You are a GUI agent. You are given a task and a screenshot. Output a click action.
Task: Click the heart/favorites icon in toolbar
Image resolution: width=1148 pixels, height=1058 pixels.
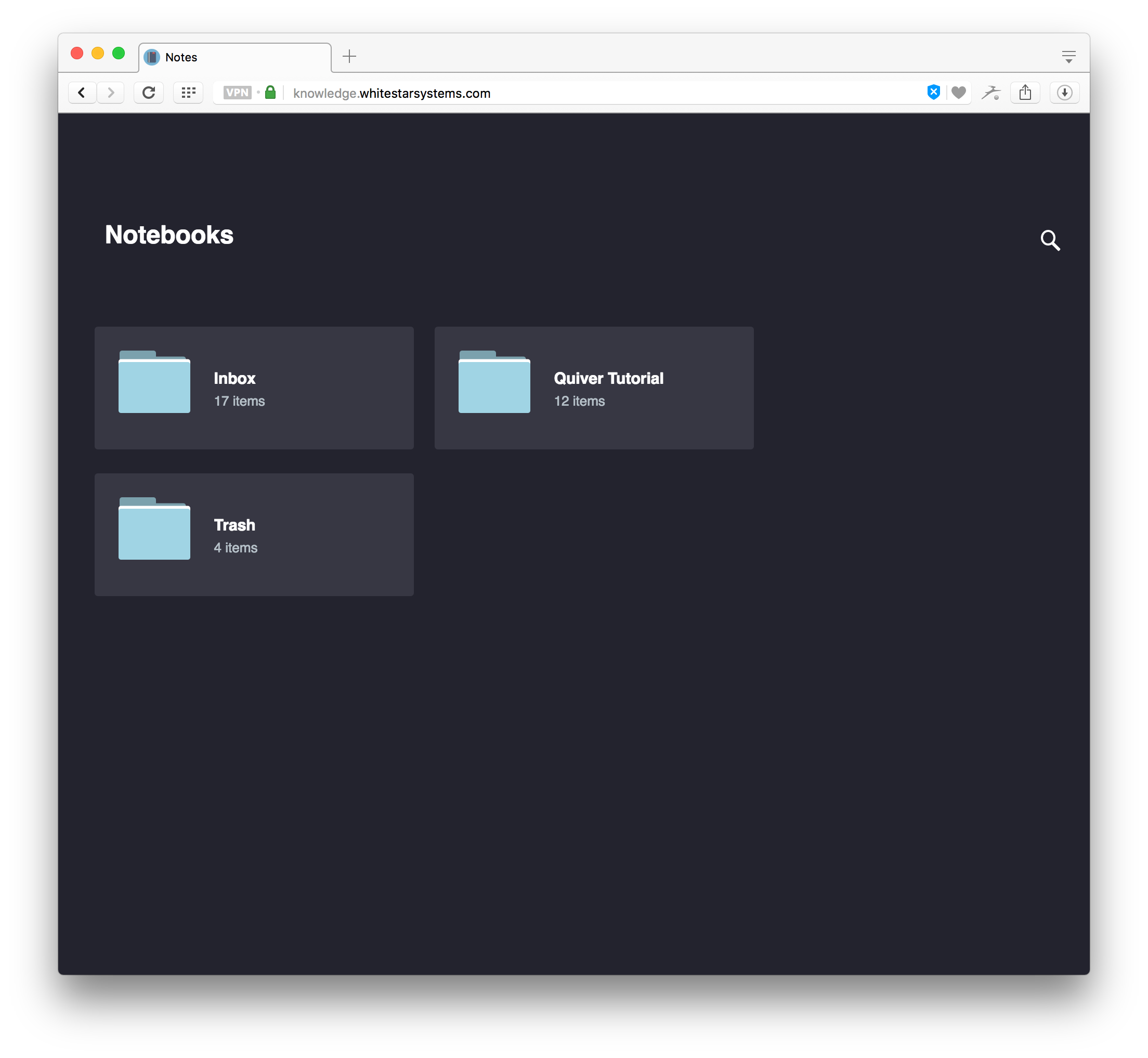(958, 93)
